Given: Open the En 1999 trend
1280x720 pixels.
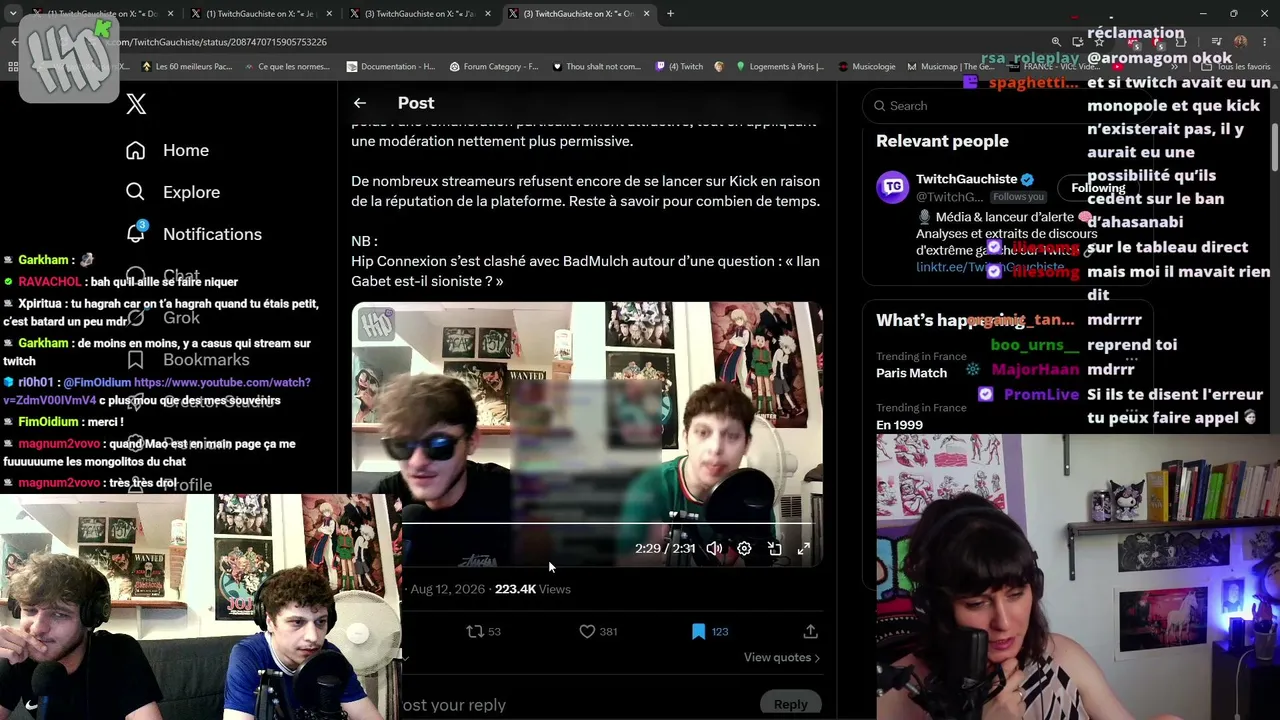Looking at the screenshot, I should coord(899,425).
